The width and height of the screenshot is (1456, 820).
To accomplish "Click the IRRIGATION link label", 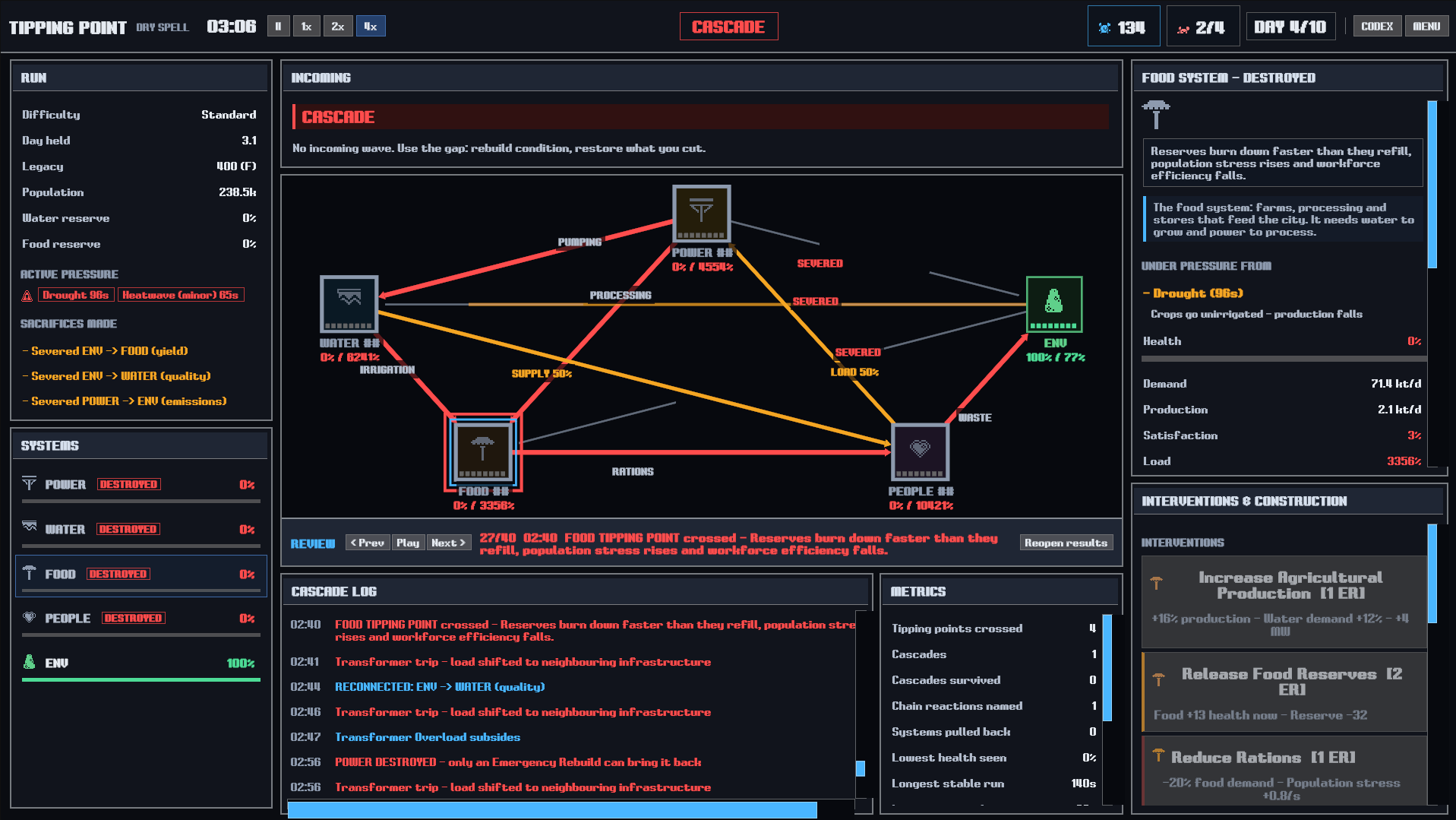I will pos(387,369).
